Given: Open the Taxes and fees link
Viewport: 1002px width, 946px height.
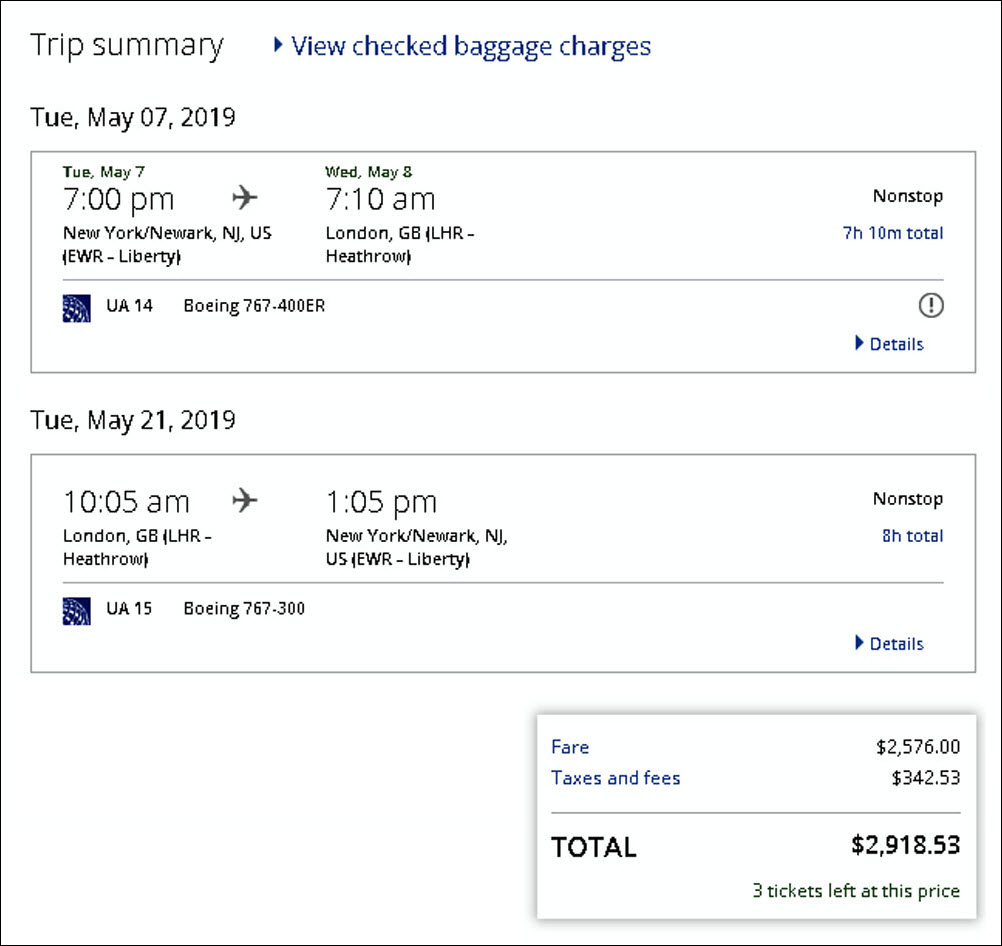Looking at the screenshot, I should coord(615,778).
